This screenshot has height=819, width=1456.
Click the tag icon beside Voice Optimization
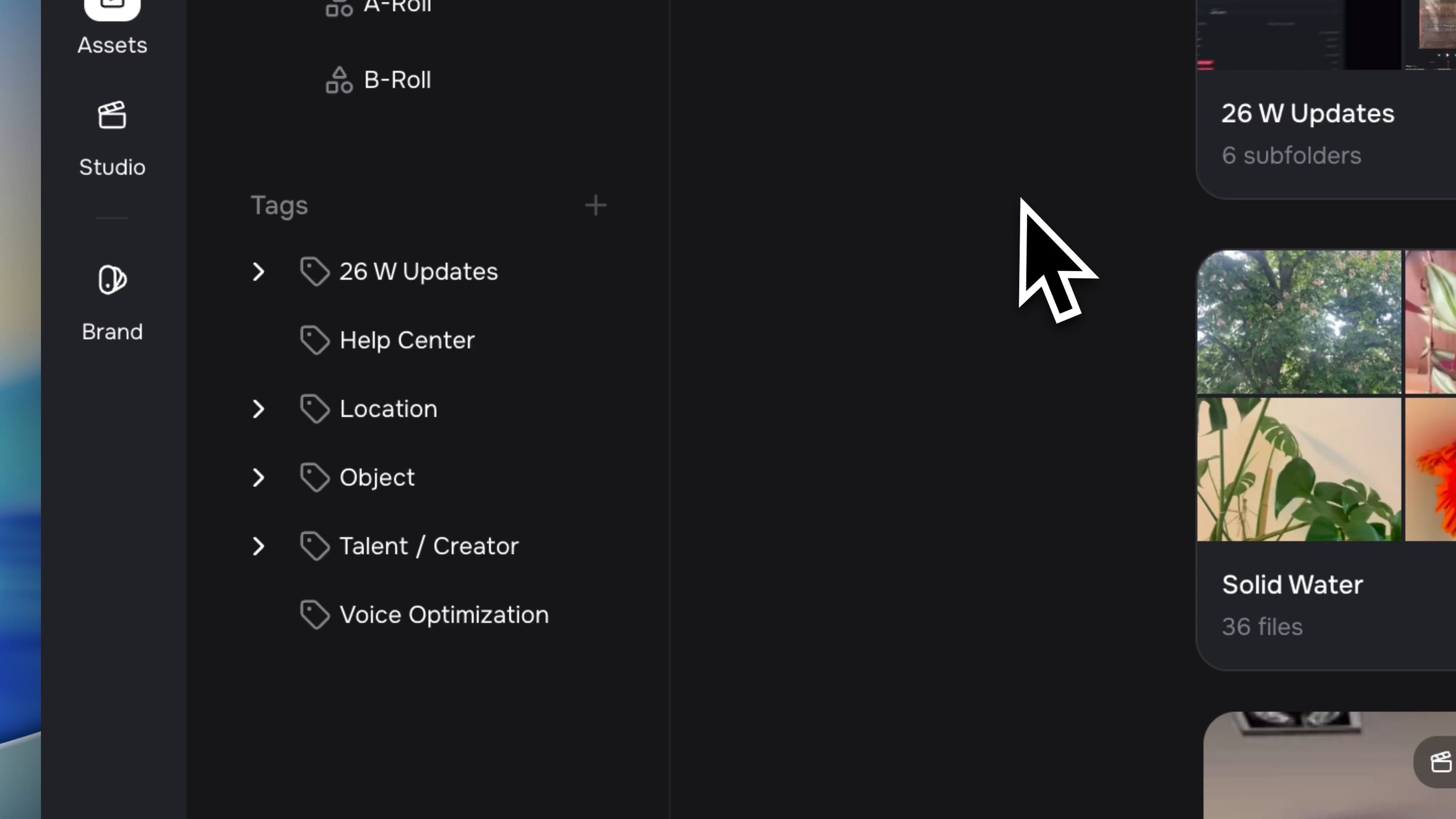click(x=314, y=615)
